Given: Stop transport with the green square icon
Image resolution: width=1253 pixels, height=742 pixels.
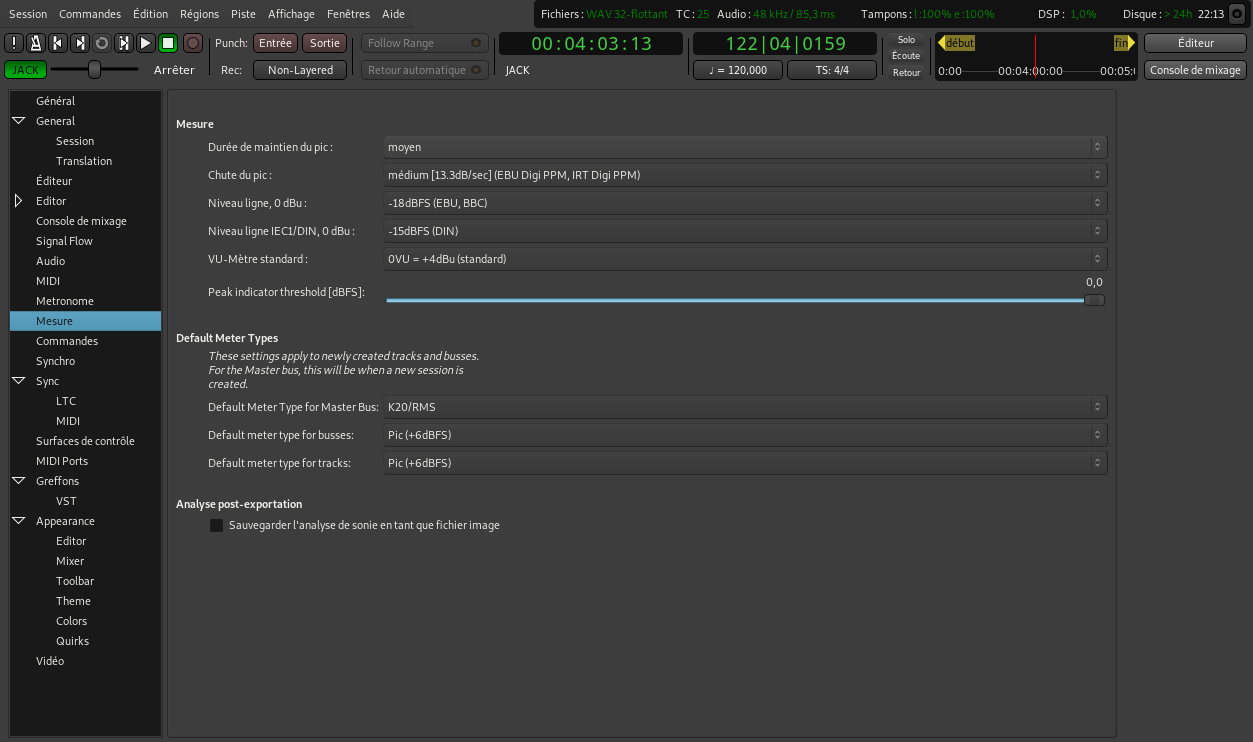Looking at the screenshot, I should 168,43.
